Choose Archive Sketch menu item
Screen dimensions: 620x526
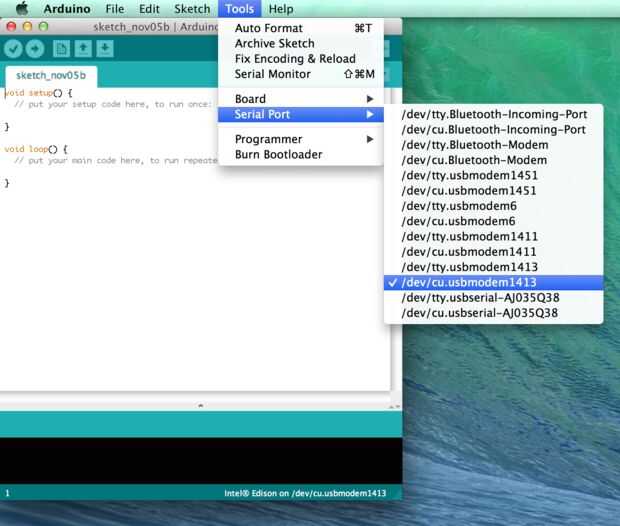(301, 43)
